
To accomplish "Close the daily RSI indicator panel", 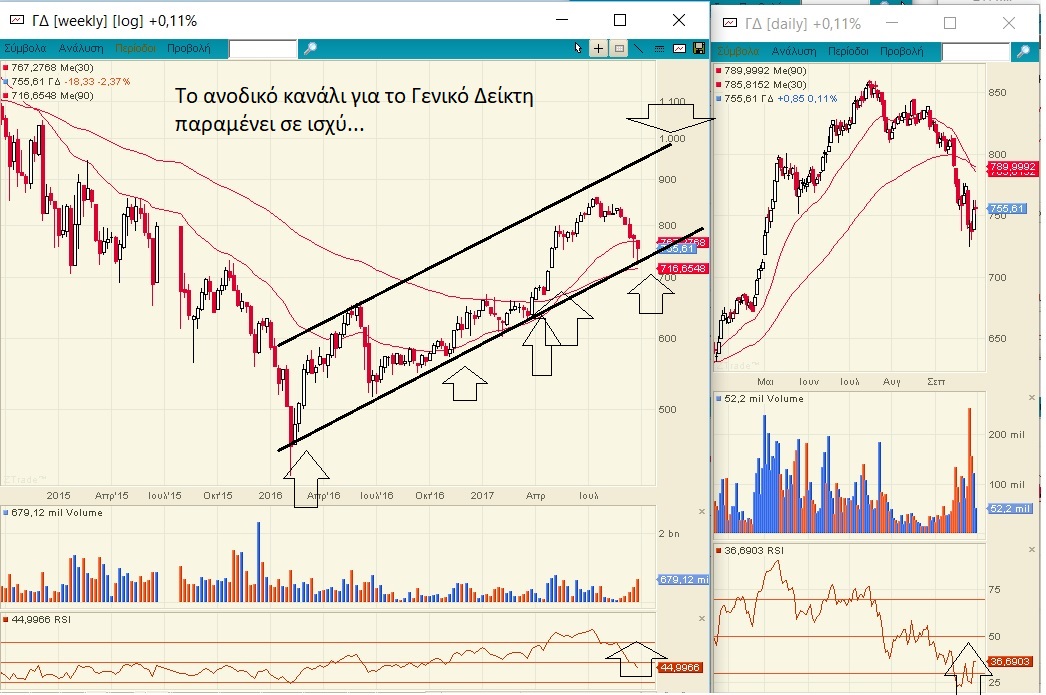I will tap(1034, 550).
